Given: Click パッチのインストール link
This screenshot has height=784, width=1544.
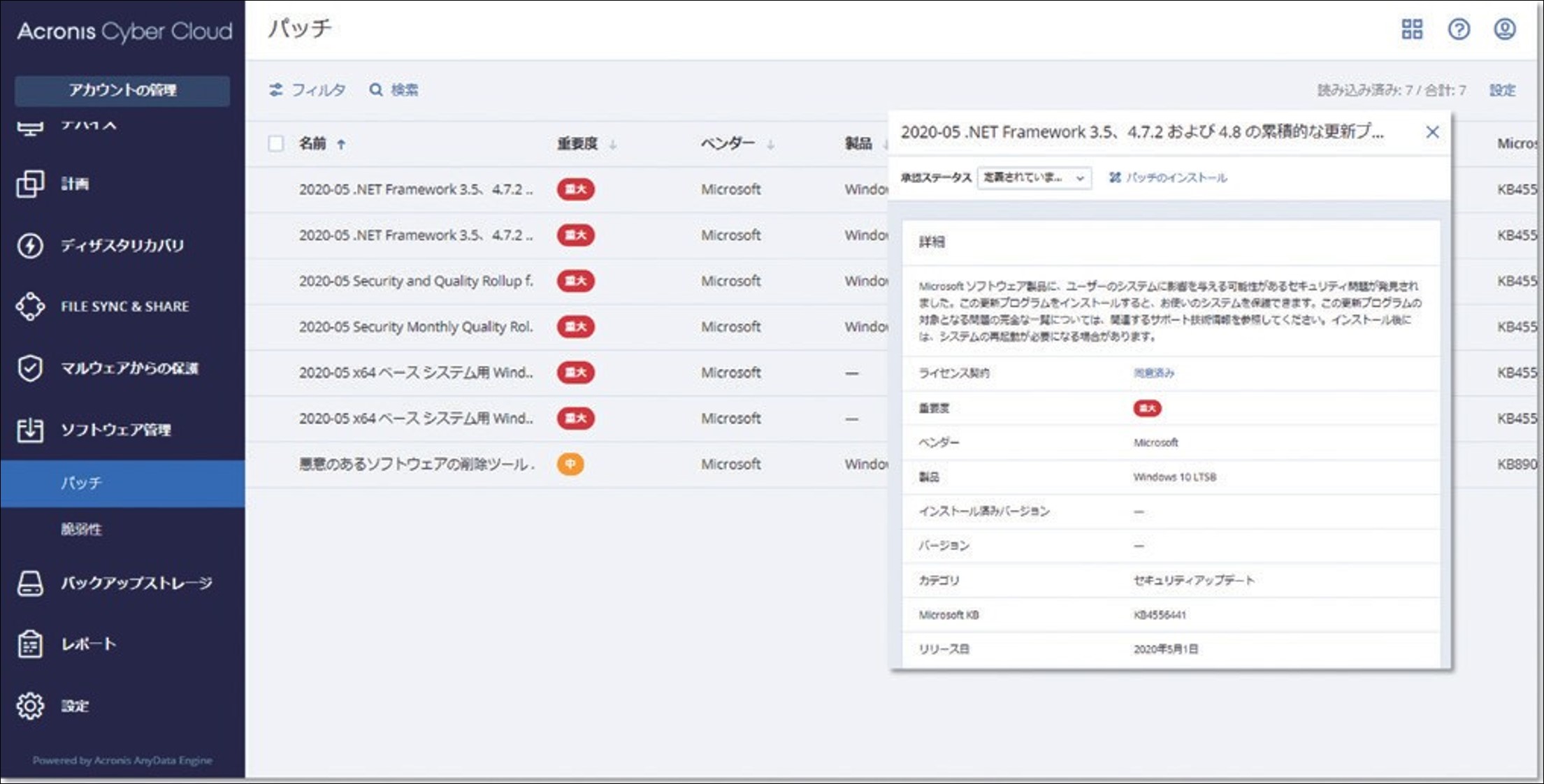Looking at the screenshot, I should pos(1176,177).
